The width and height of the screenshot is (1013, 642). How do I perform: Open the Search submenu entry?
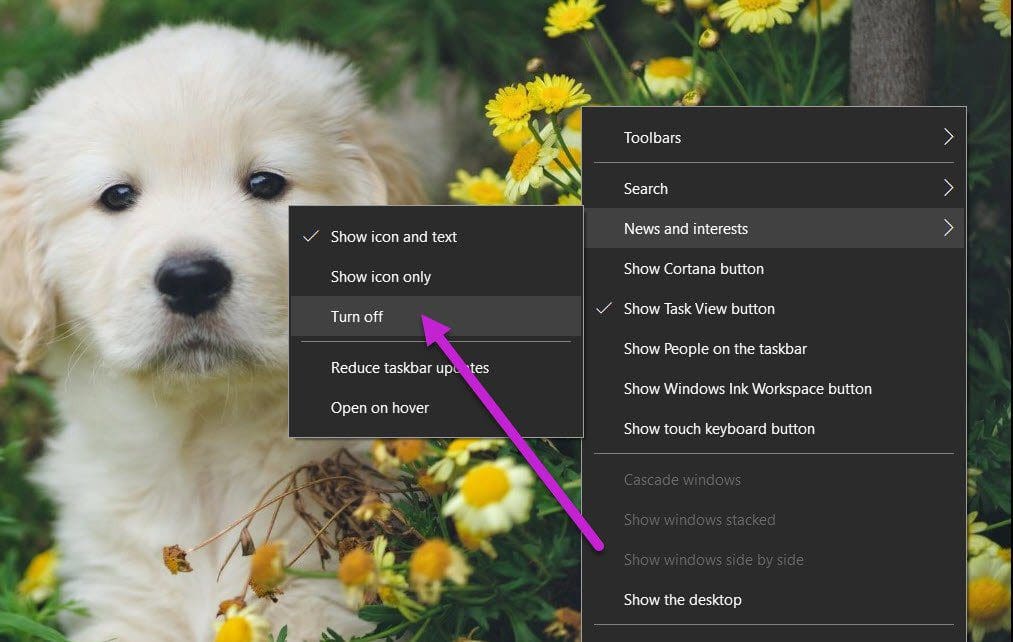point(774,189)
